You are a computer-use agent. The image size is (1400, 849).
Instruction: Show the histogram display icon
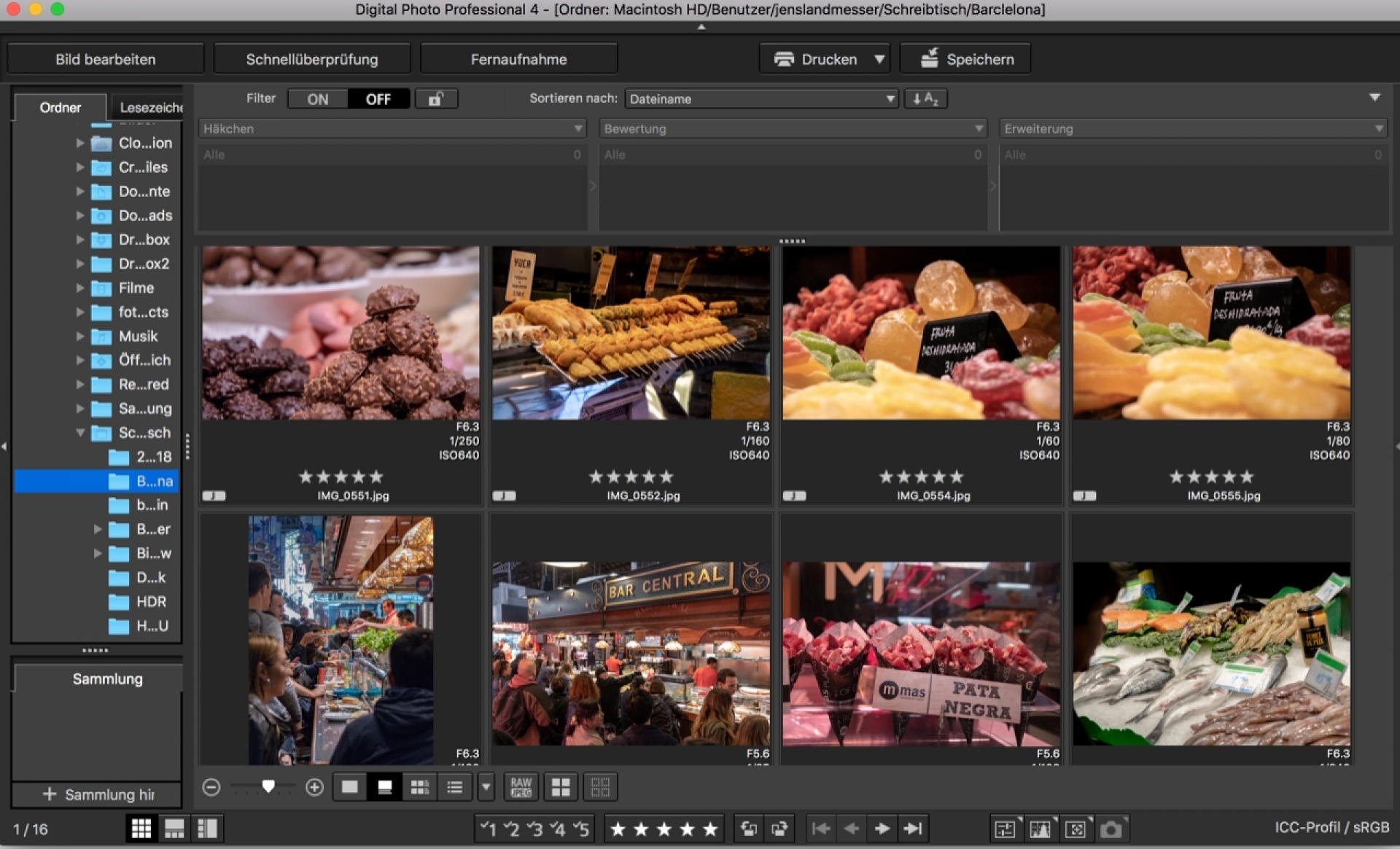tap(1041, 829)
